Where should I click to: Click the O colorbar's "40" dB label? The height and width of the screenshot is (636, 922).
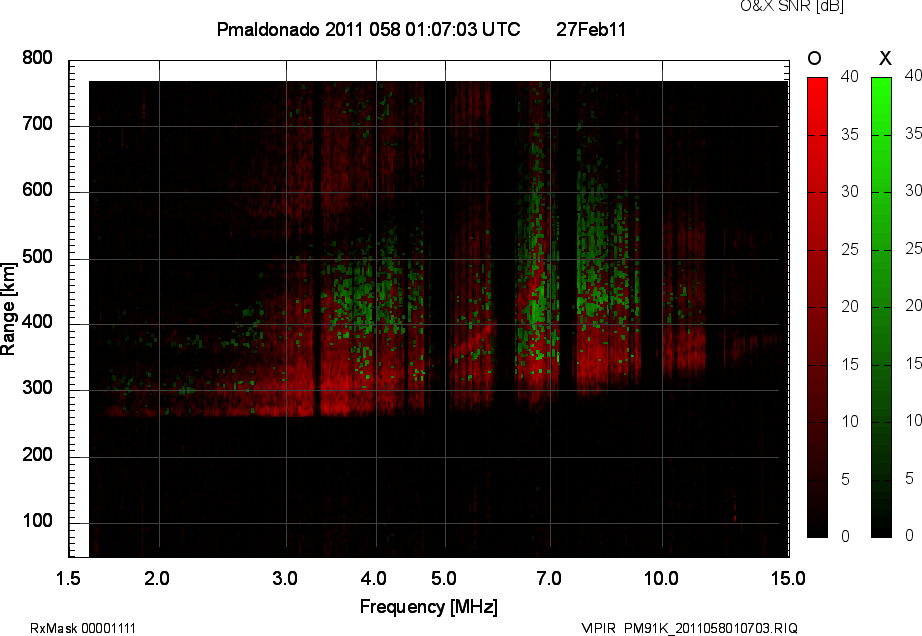pyautogui.click(x=850, y=76)
